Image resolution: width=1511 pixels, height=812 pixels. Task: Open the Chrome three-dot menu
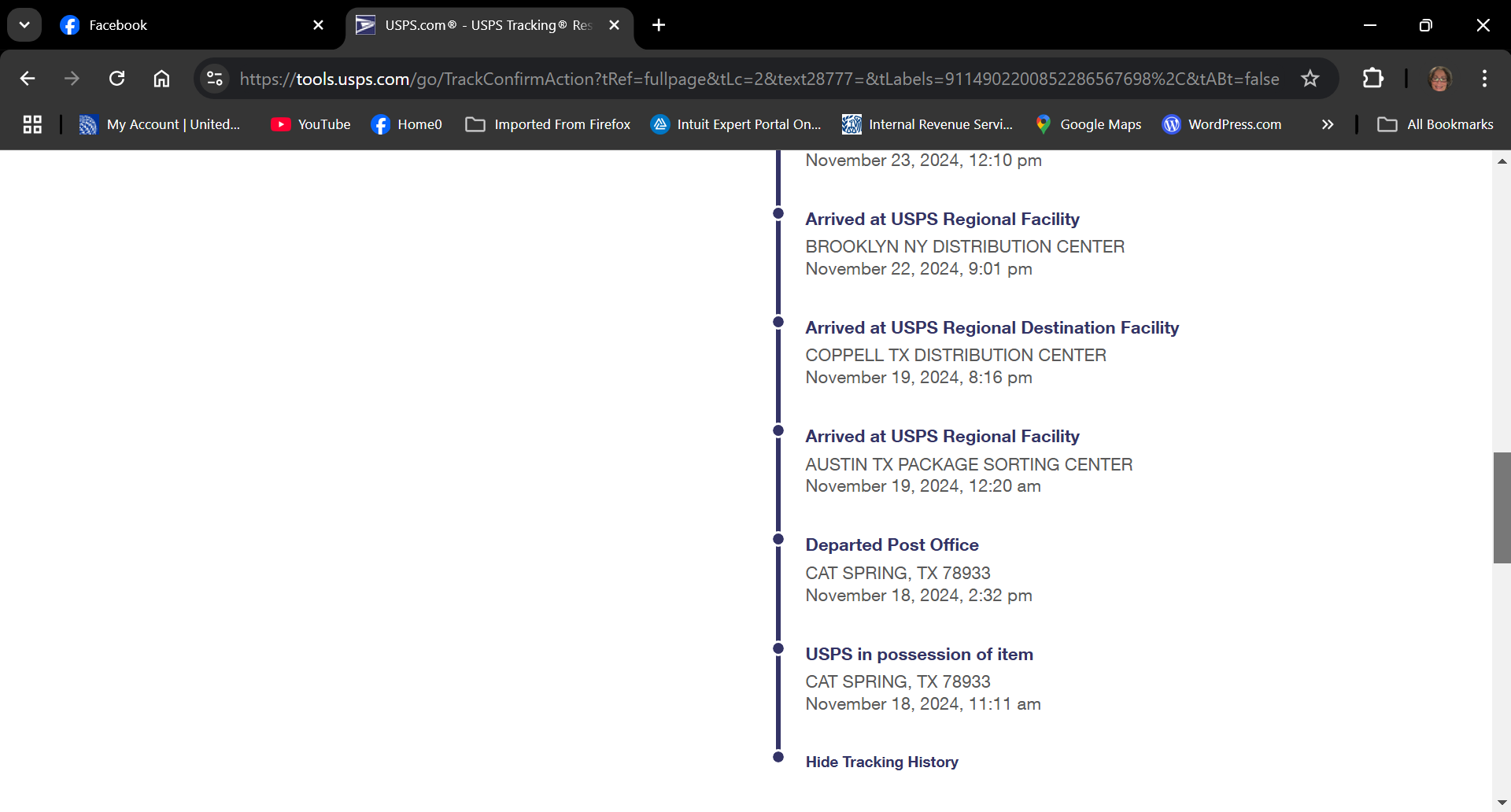click(1484, 79)
